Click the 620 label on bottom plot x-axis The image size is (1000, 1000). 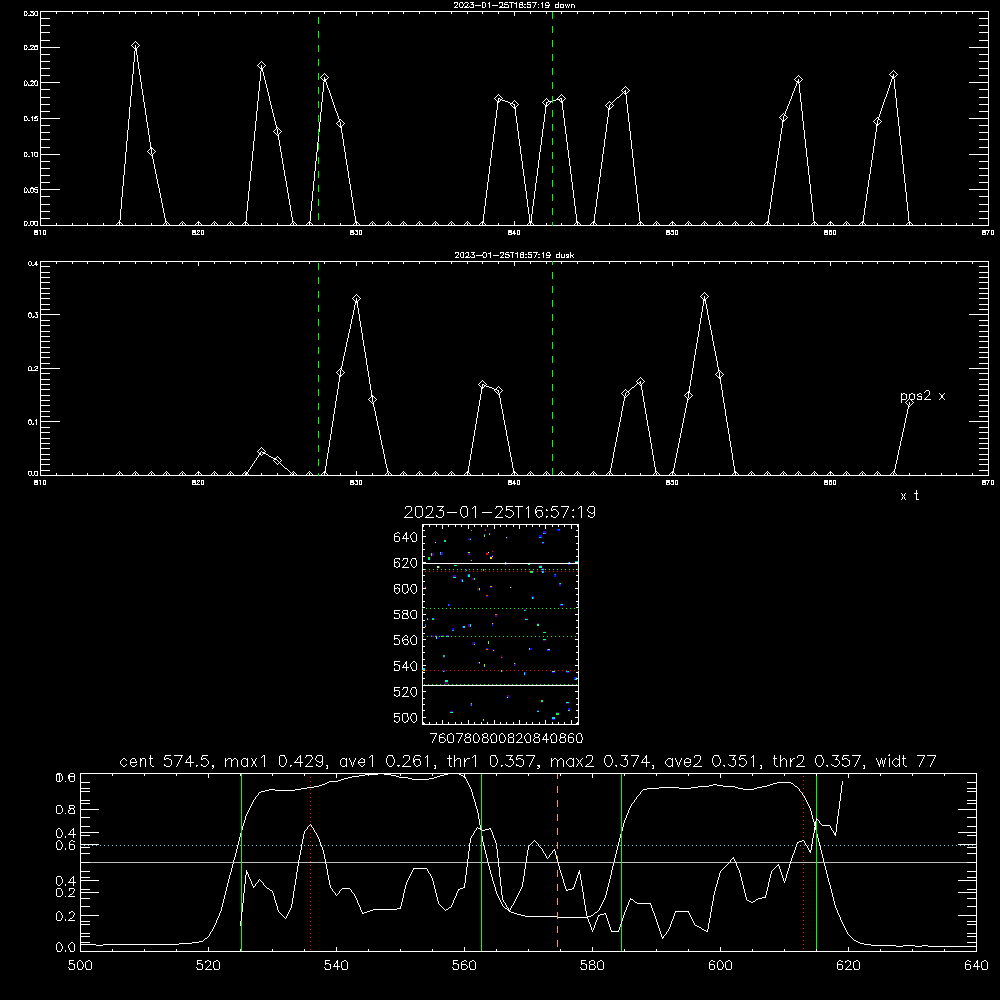[848, 965]
